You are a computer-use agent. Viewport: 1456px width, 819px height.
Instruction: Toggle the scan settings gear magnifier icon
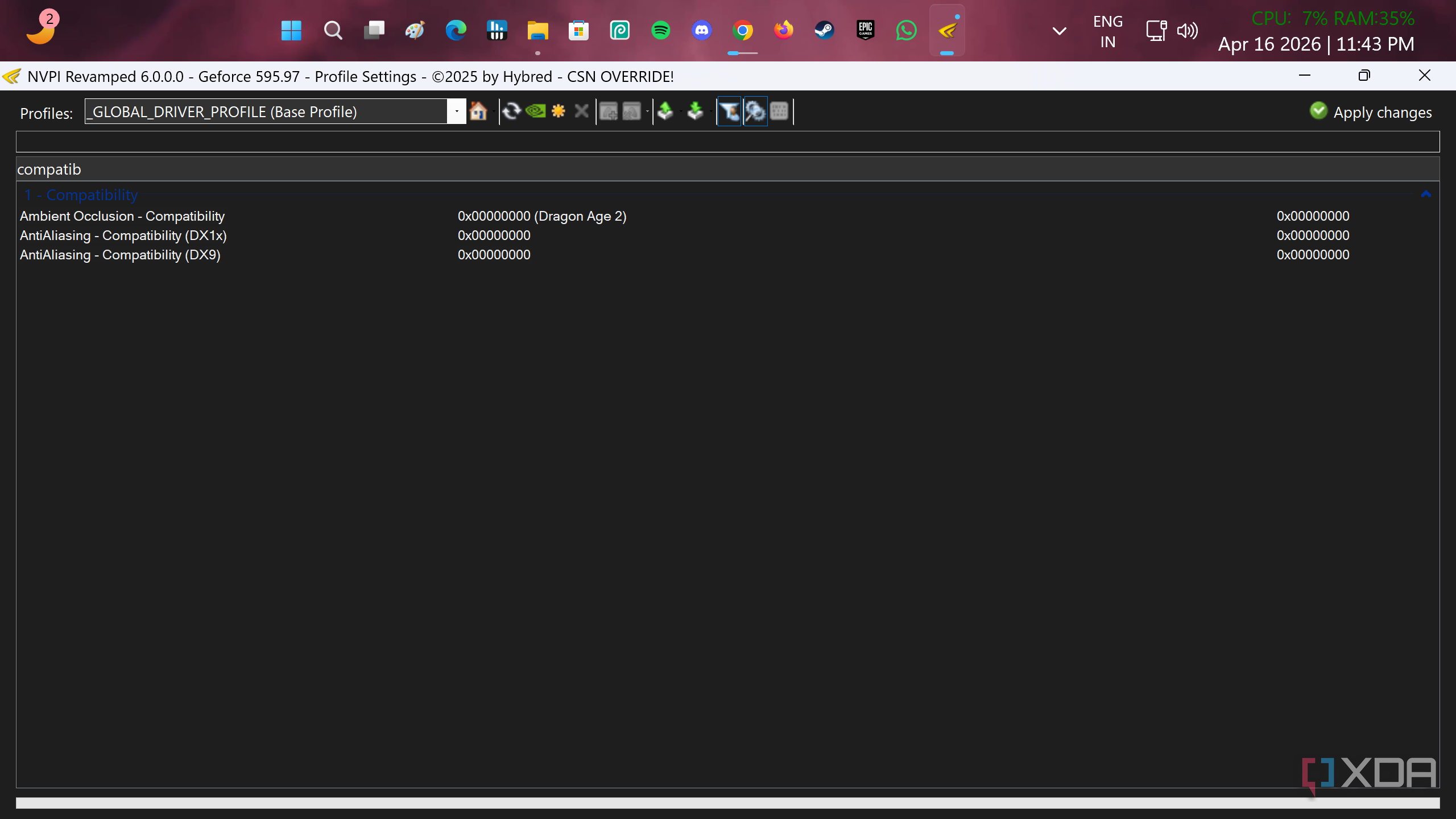point(755,111)
